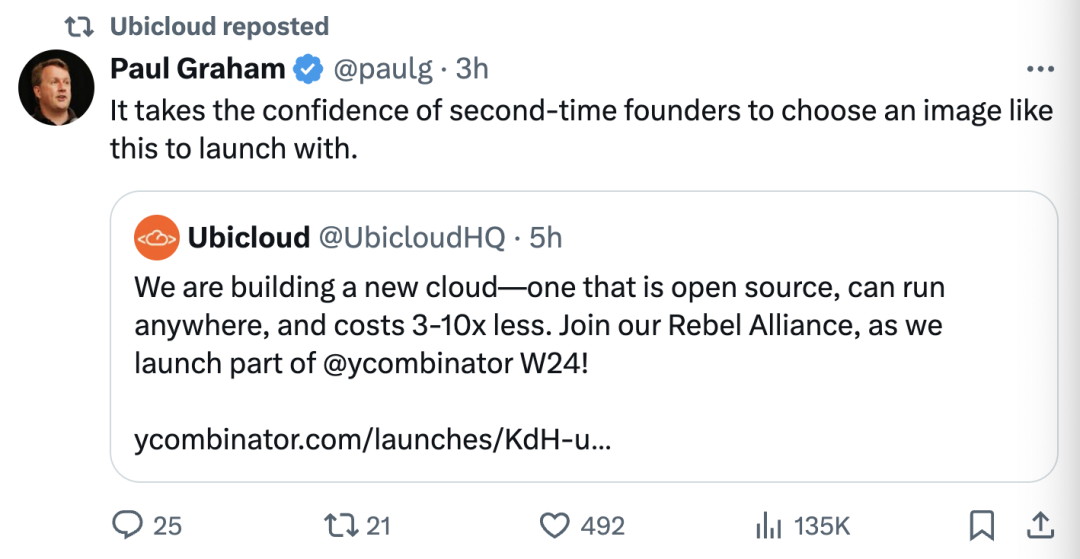The width and height of the screenshot is (1080, 559).
Task: Open view analytics bar chart icon
Action: click(x=768, y=525)
